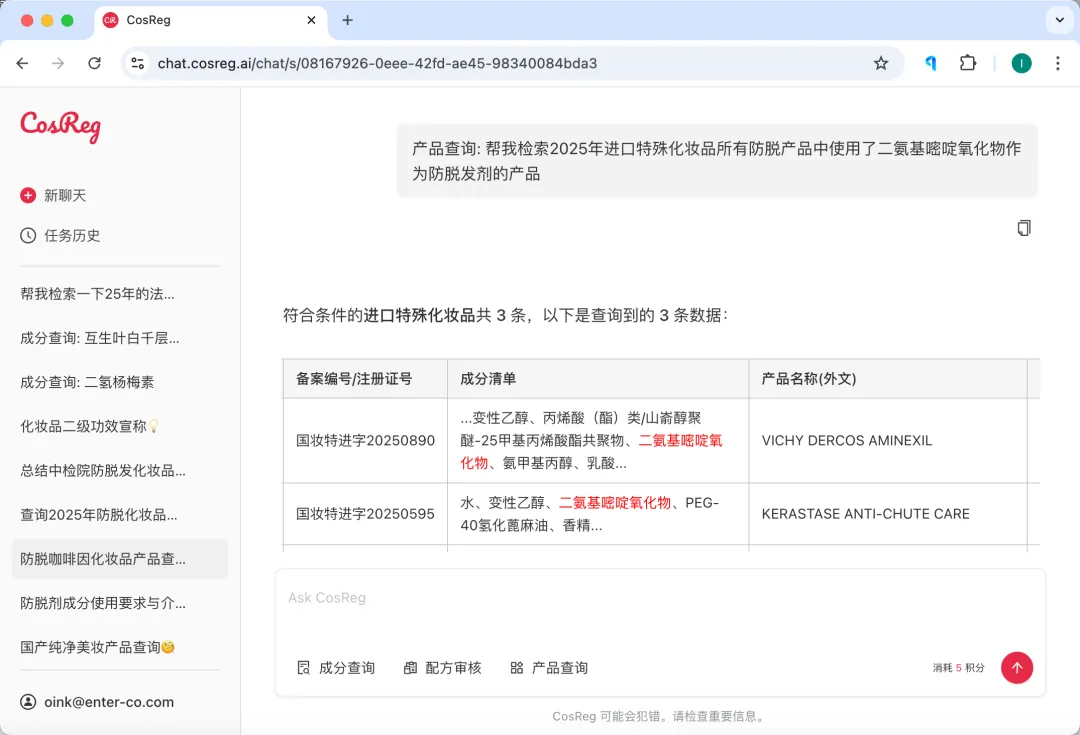
Task: Open chat 成分查询: 互生叶白千层...
Action: pyautogui.click(x=100, y=338)
